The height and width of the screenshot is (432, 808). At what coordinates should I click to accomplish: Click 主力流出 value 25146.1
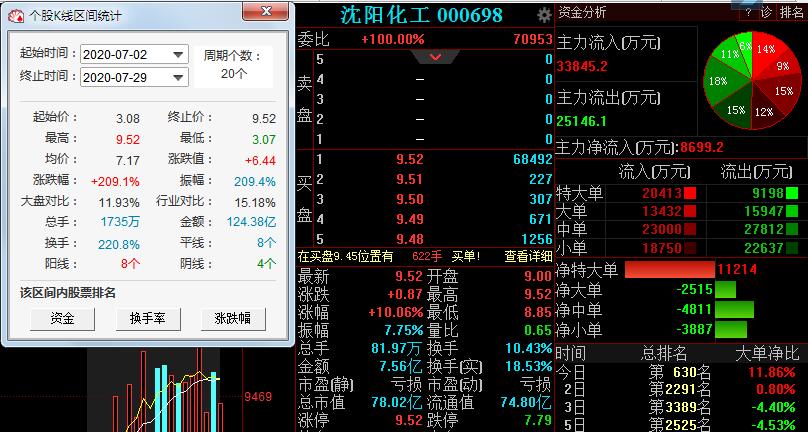582,122
